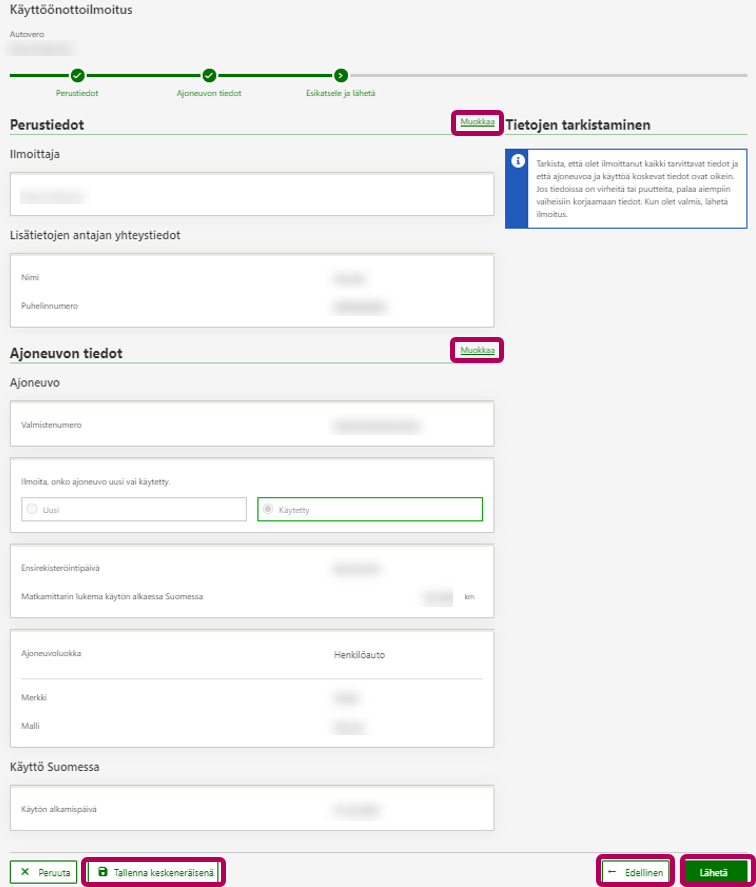Select the Käytetty radio button
Image resolution: width=756 pixels, height=887 pixels.
268,509
